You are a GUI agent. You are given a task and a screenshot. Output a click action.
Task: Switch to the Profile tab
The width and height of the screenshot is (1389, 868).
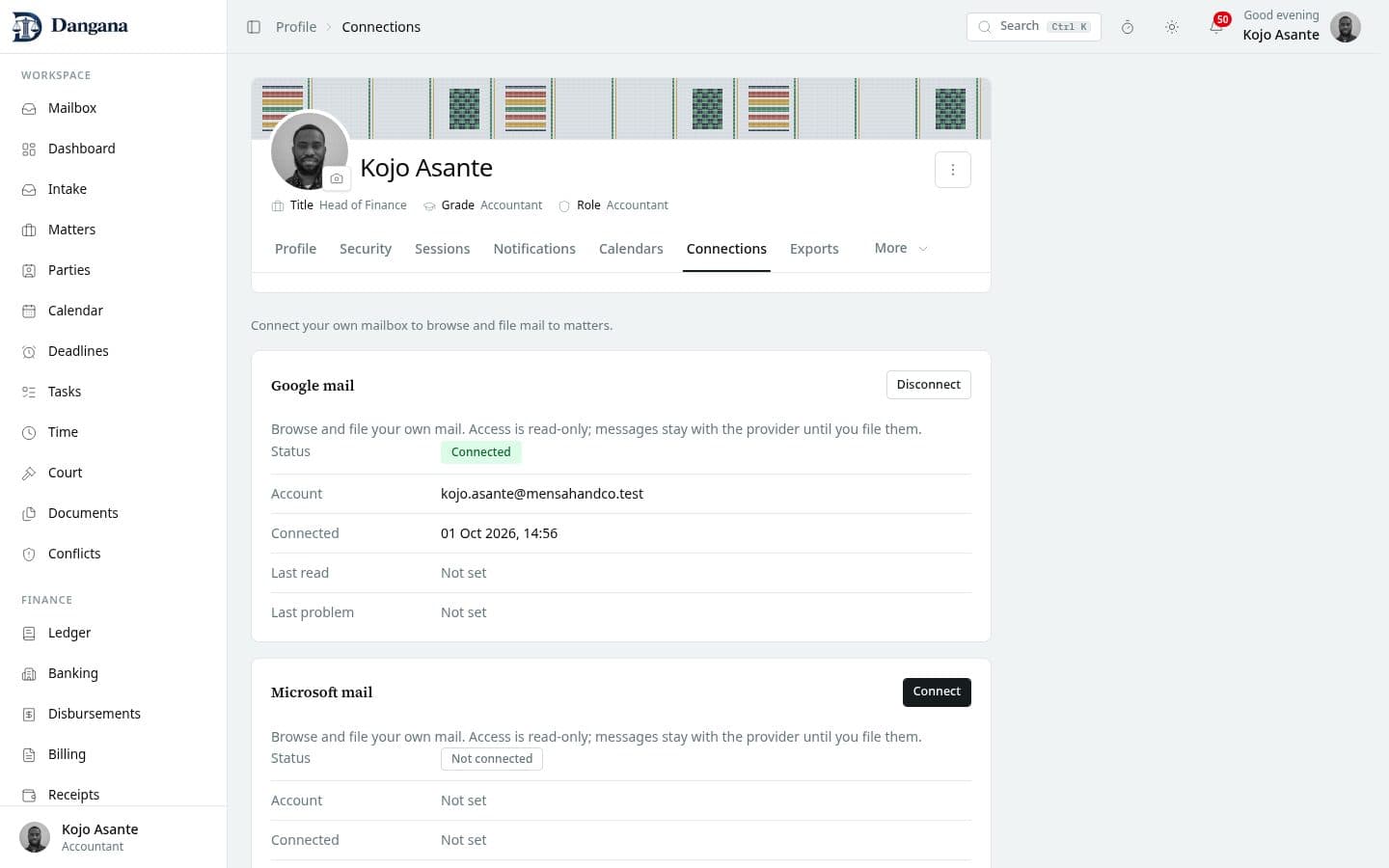point(295,249)
